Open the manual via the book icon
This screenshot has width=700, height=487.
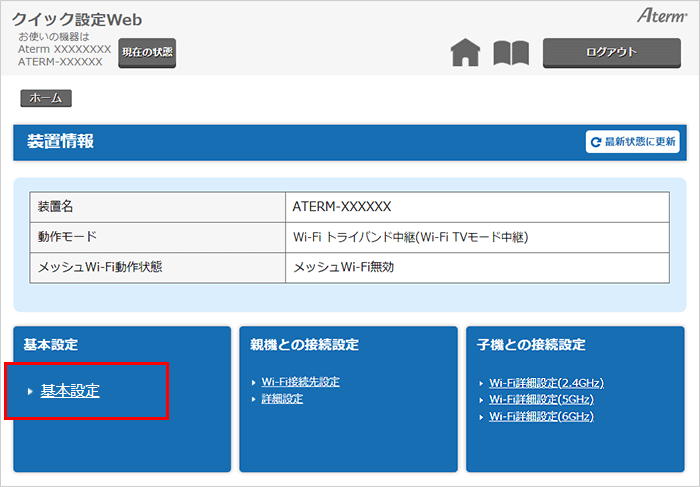coord(511,53)
